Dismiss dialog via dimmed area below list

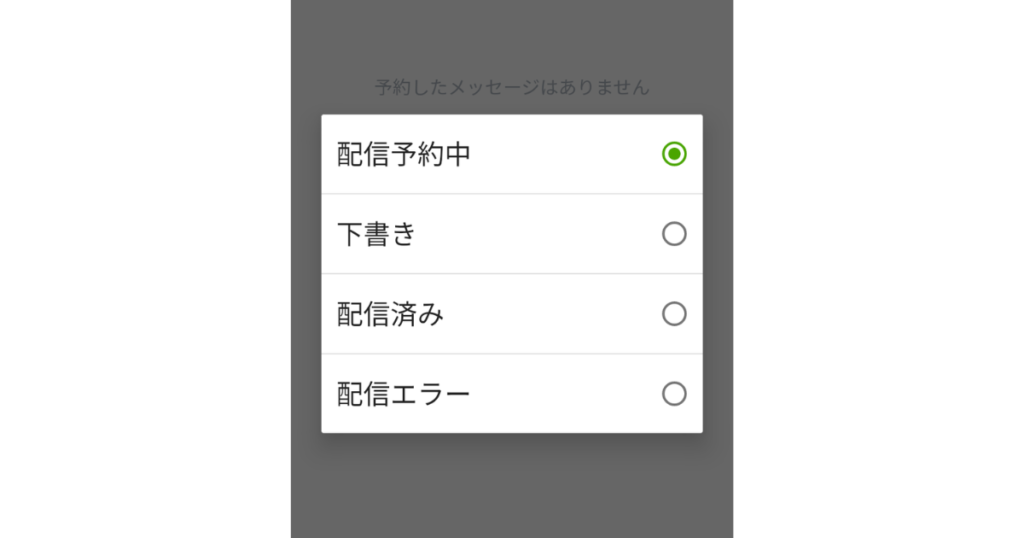pyautogui.click(x=512, y=486)
